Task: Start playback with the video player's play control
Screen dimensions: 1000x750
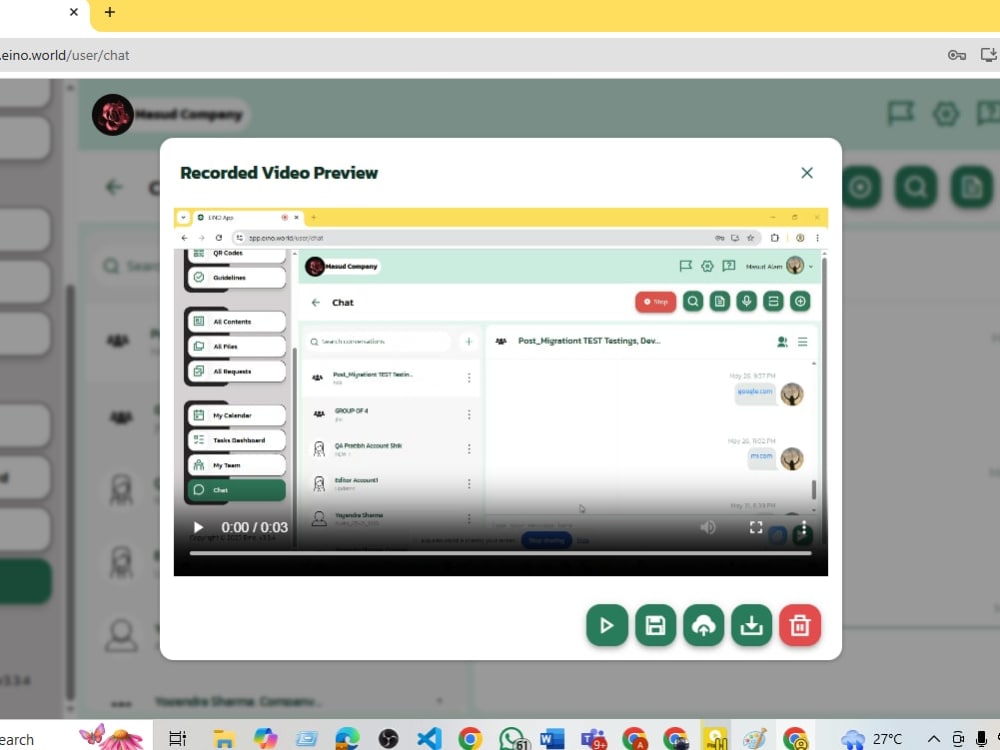Action: point(198,527)
